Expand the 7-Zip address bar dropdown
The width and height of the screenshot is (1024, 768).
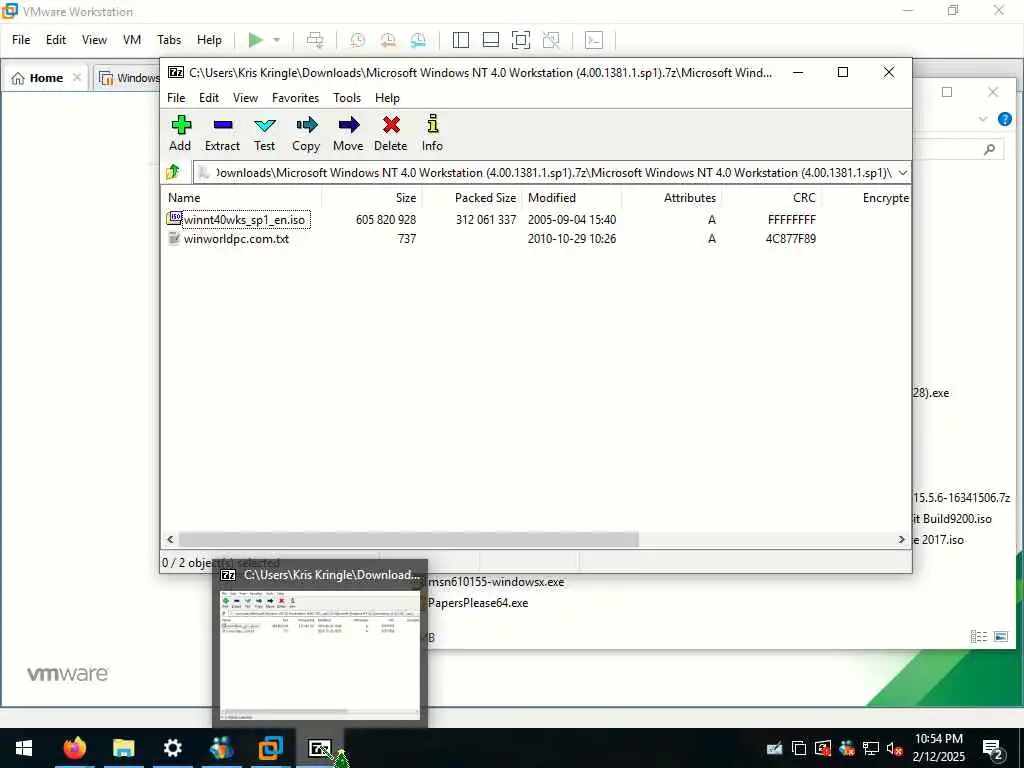click(x=903, y=173)
